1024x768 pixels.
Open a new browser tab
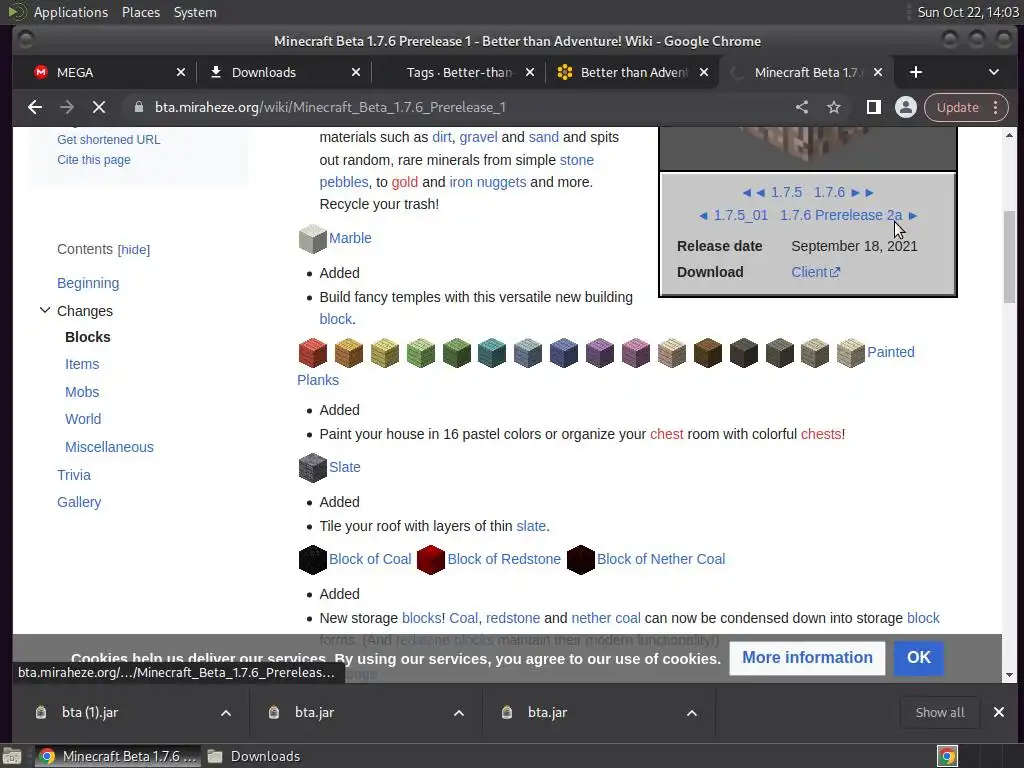pos(916,72)
